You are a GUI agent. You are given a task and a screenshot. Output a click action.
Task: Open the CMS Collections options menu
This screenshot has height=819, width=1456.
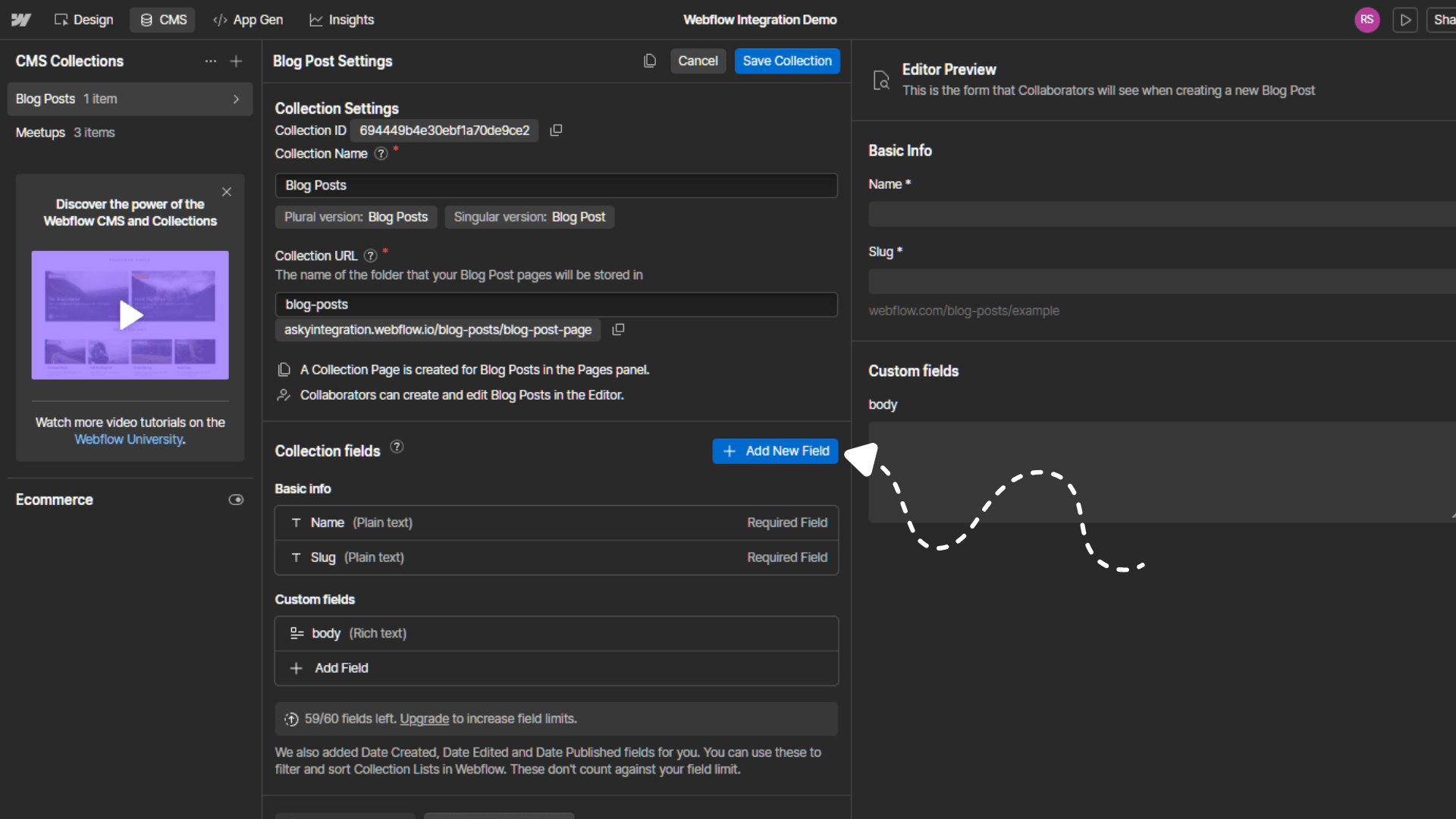(x=210, y=61)
